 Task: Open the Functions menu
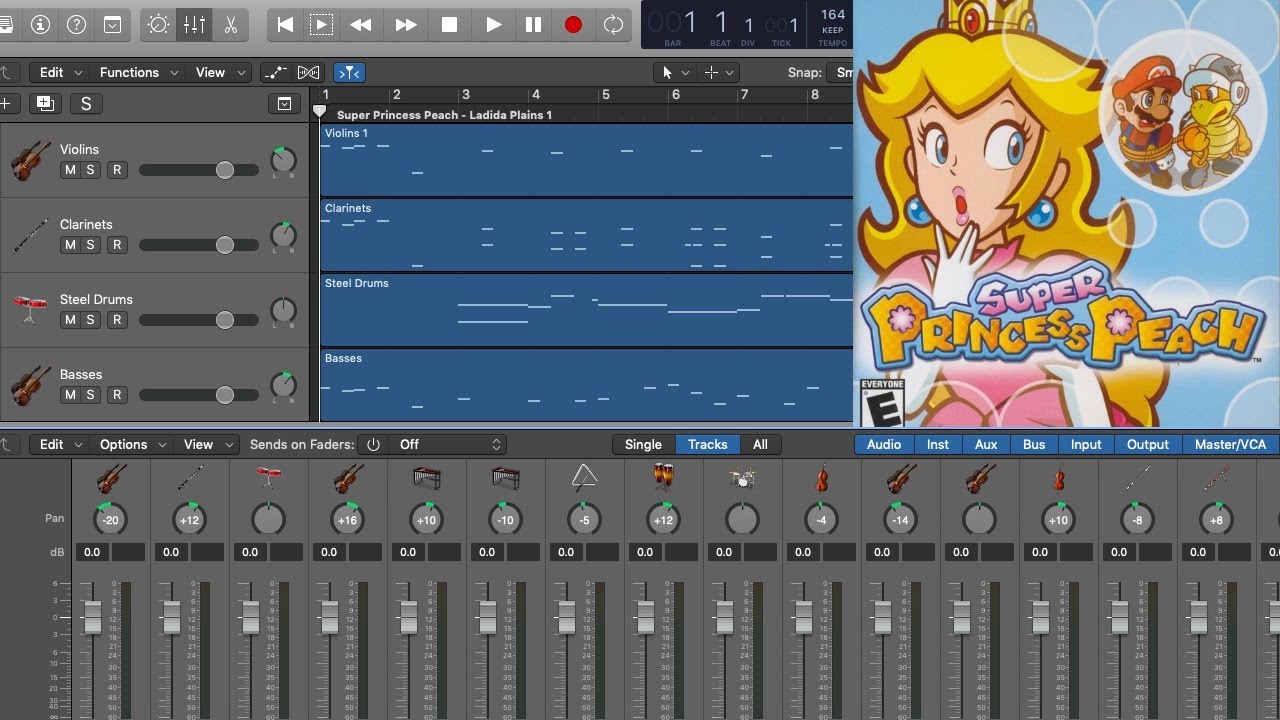138,72
